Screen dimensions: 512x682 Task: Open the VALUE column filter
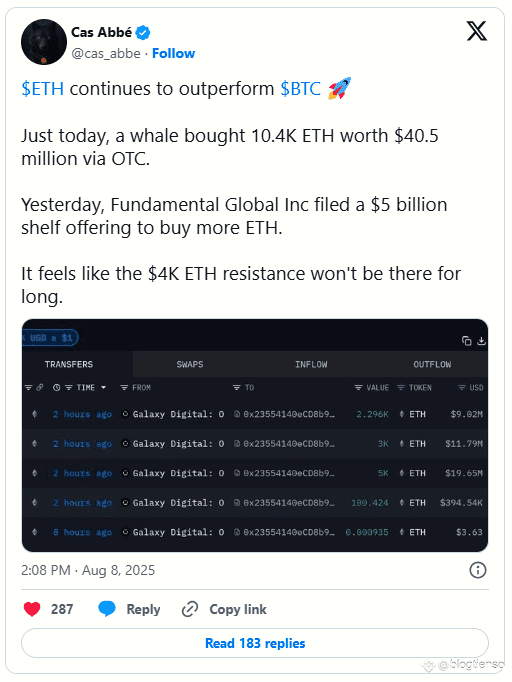pos(358,388)
